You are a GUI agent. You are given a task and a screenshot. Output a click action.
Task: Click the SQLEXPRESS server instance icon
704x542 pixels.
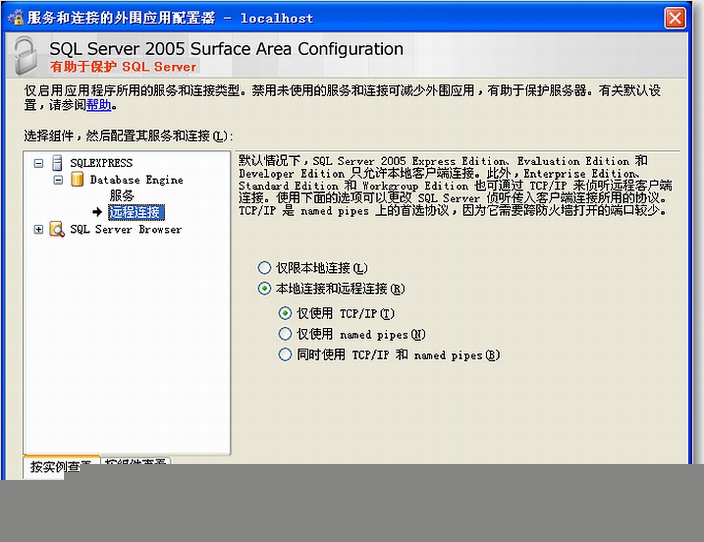point(57,163)
